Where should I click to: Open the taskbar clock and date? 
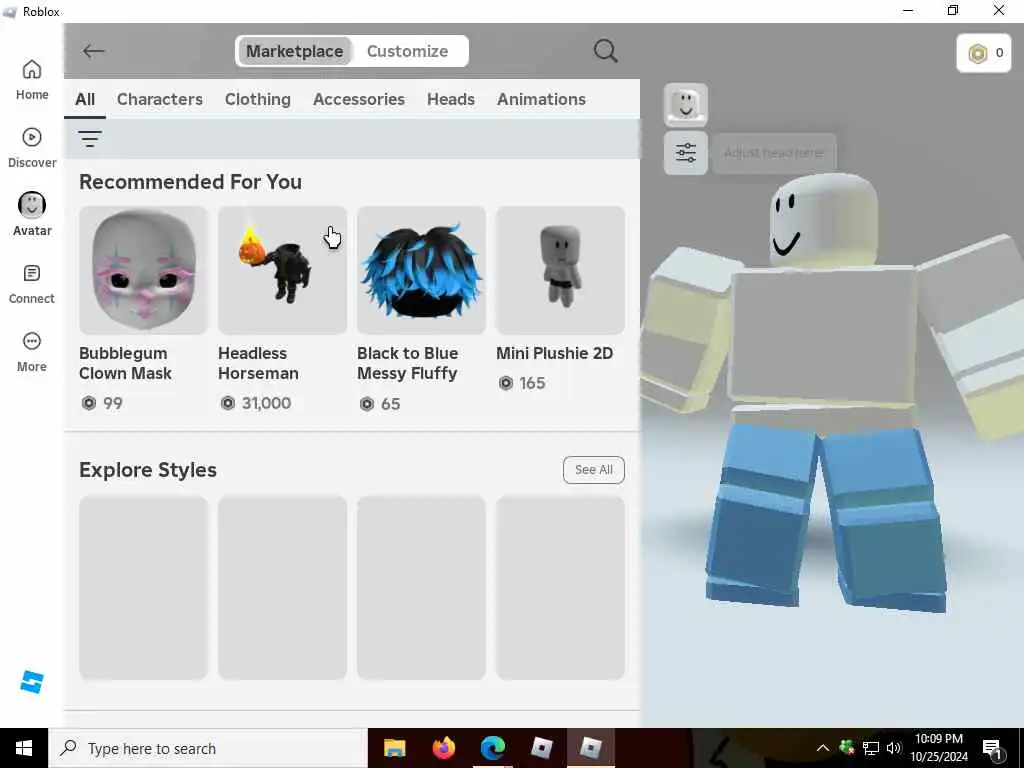point(939,748)
